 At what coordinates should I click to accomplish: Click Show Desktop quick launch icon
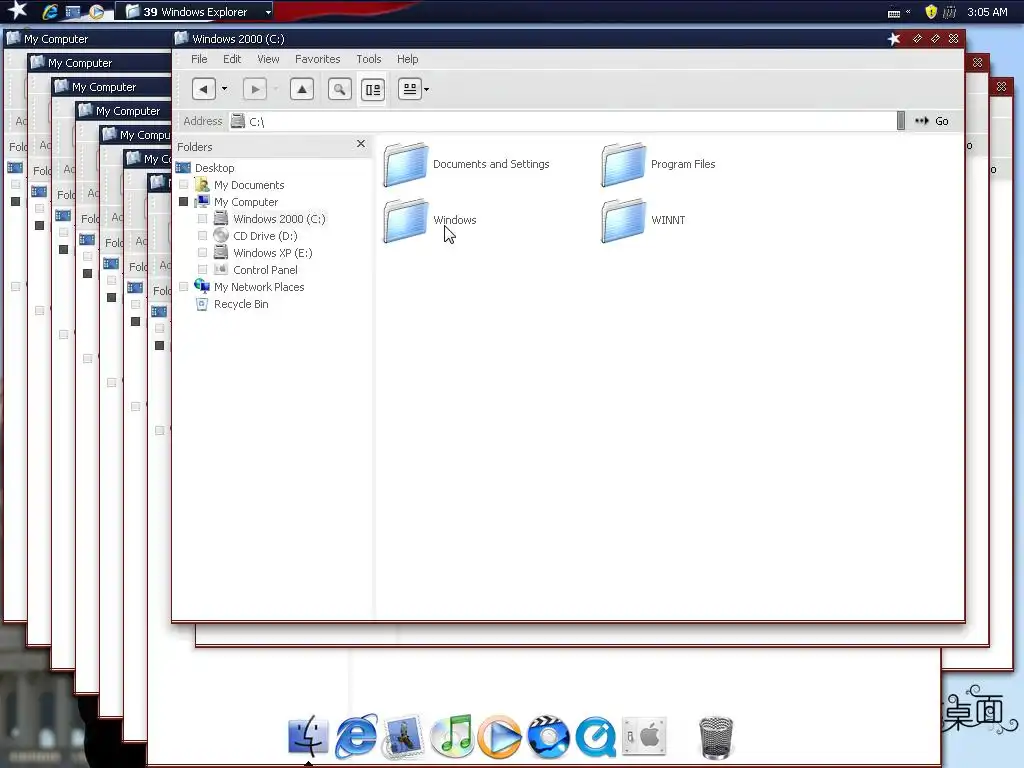pyautogui.click(x=73, y=12)
